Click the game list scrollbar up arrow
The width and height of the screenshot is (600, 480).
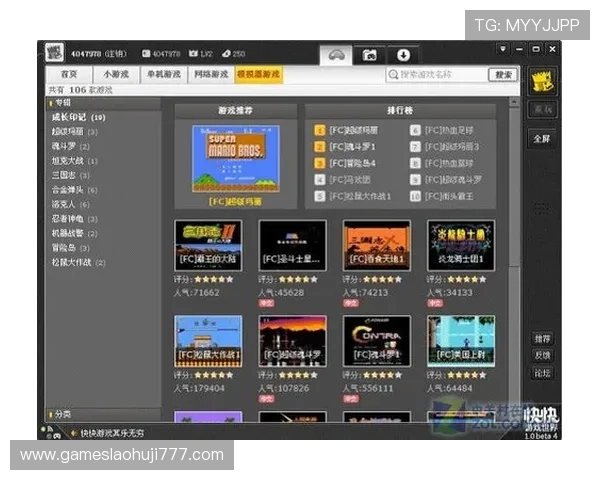pyautogui.click(x=514, y=102)
